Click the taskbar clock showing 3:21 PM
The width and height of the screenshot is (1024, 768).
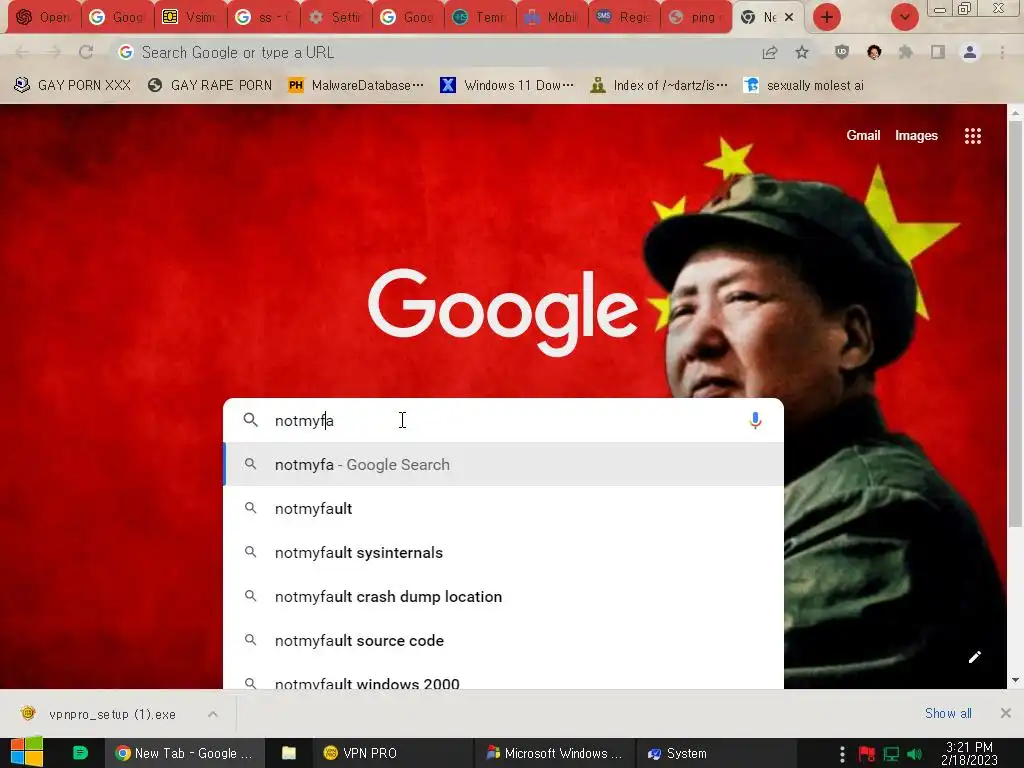click(969, 753)
